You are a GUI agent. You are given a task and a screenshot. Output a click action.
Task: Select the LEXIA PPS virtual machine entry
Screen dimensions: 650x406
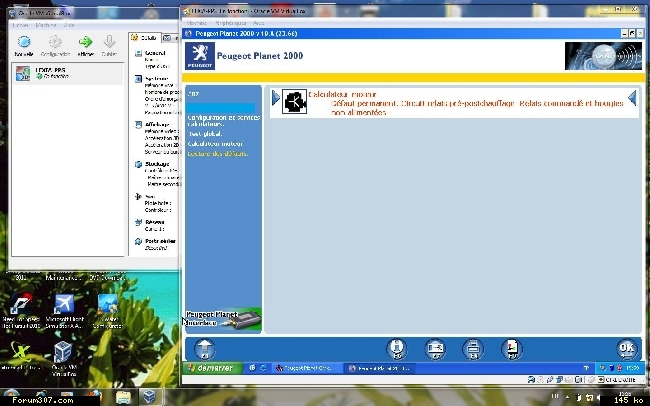point(68,73)
